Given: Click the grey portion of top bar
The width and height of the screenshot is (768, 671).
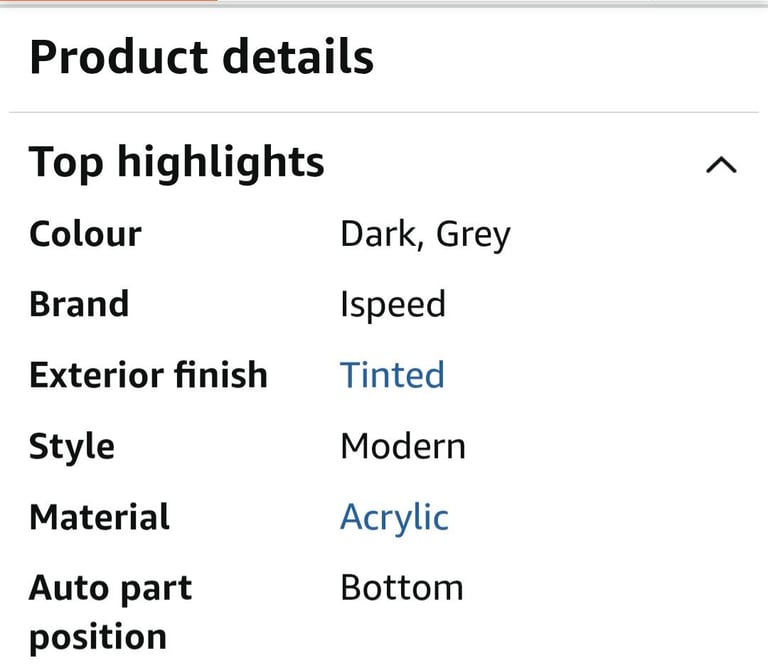Looking at the screenshot, I should coord(493,2).
